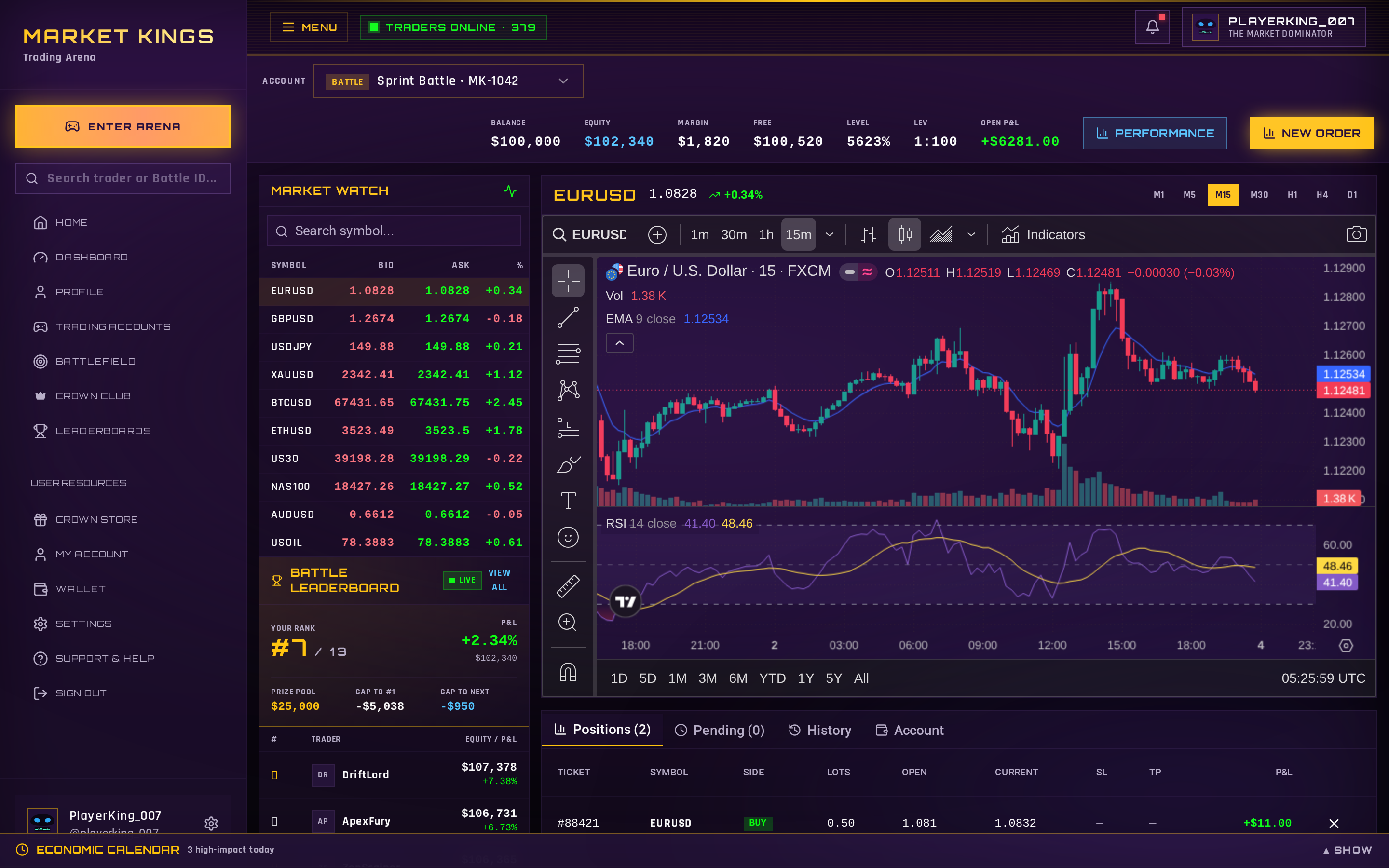
Task: Select the 15m interval in chart toolbar
Action: coord(798,234)
